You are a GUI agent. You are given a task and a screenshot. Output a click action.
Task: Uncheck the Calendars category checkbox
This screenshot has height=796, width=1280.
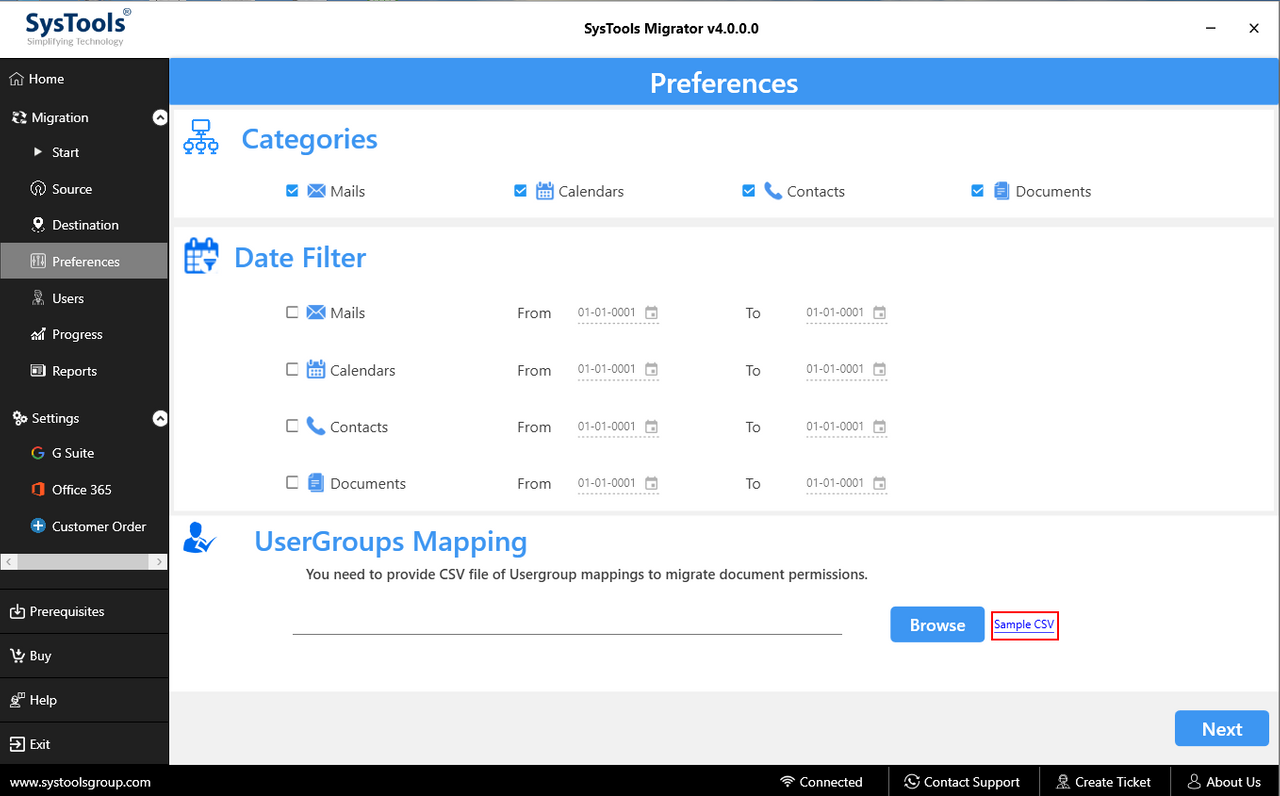[520, 190]
